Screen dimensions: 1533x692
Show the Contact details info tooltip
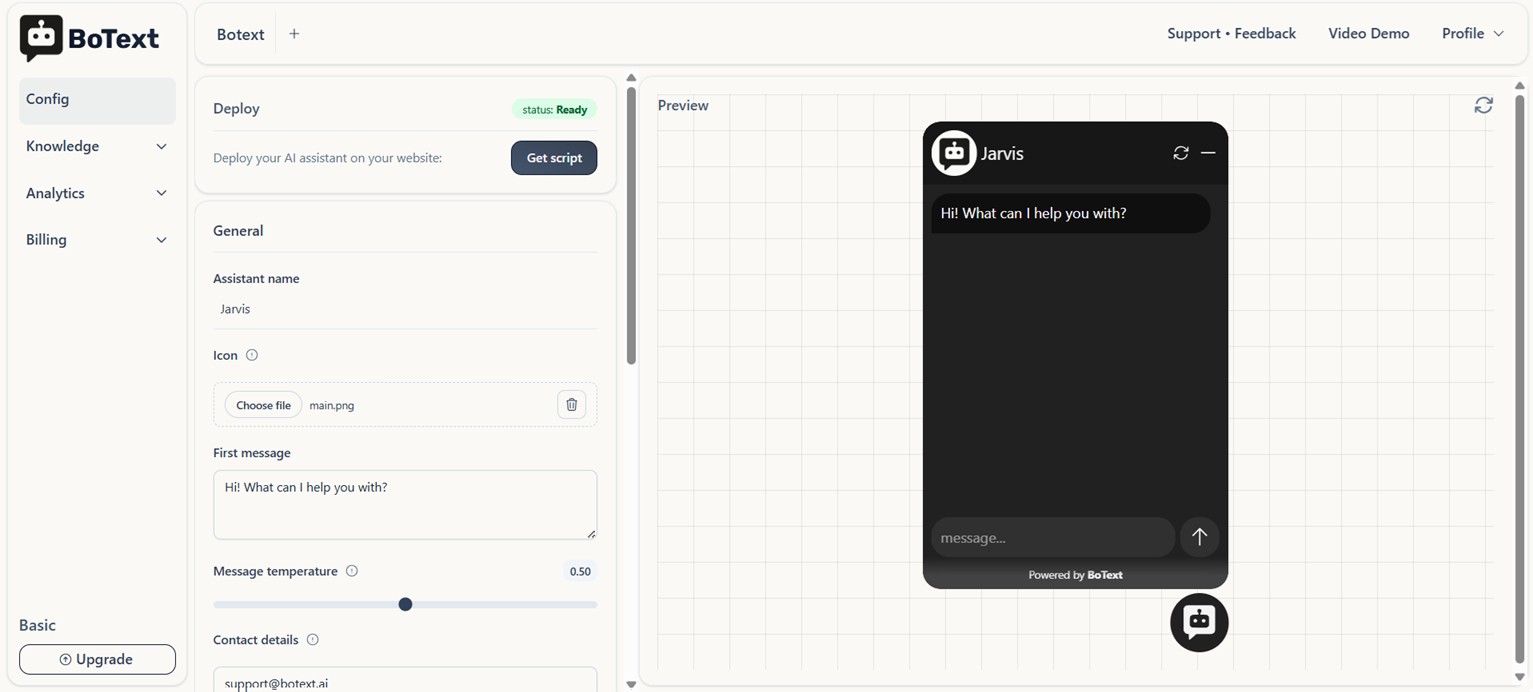[312, 640]
